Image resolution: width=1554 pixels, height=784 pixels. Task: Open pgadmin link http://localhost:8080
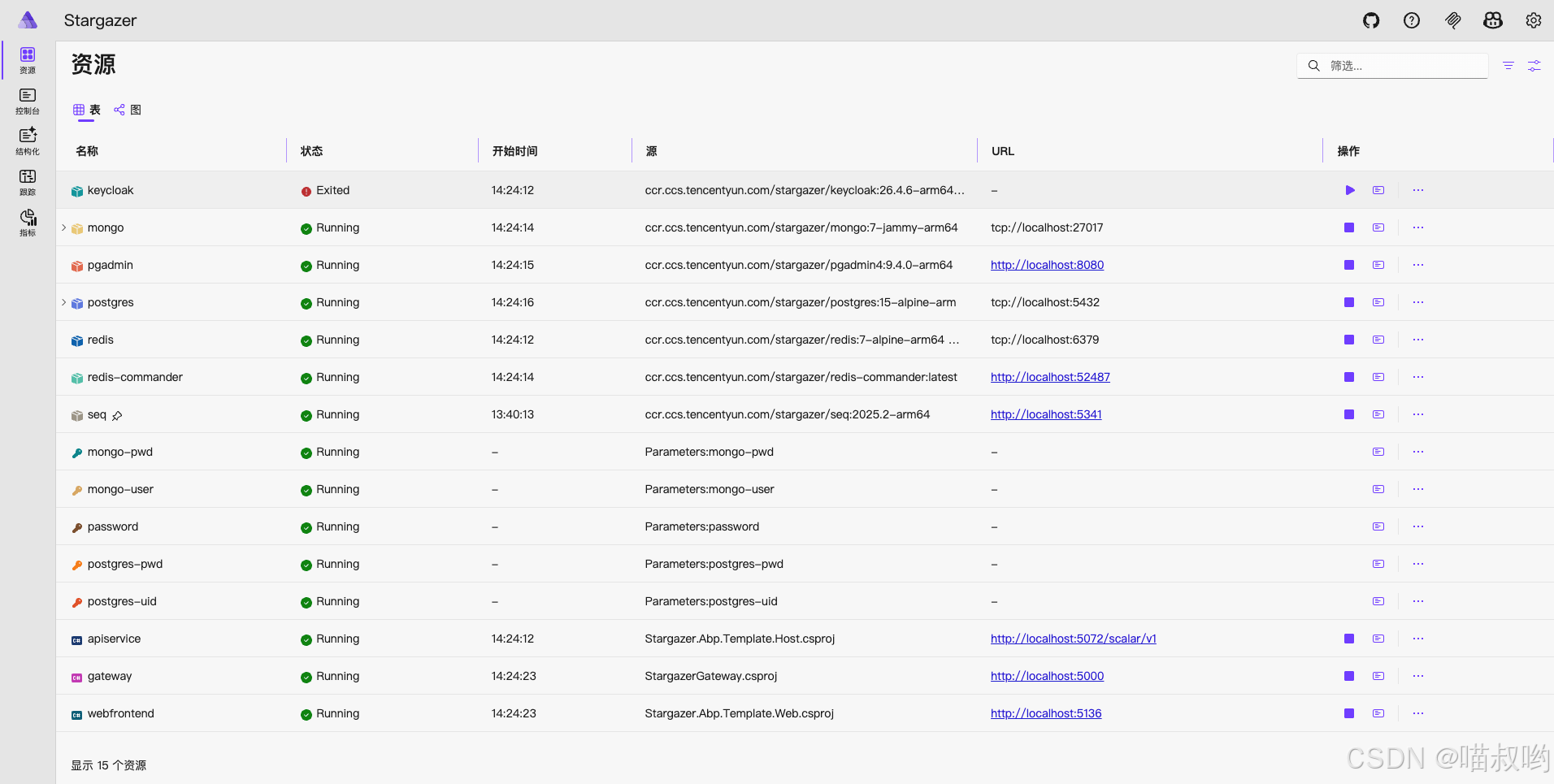1047,265
